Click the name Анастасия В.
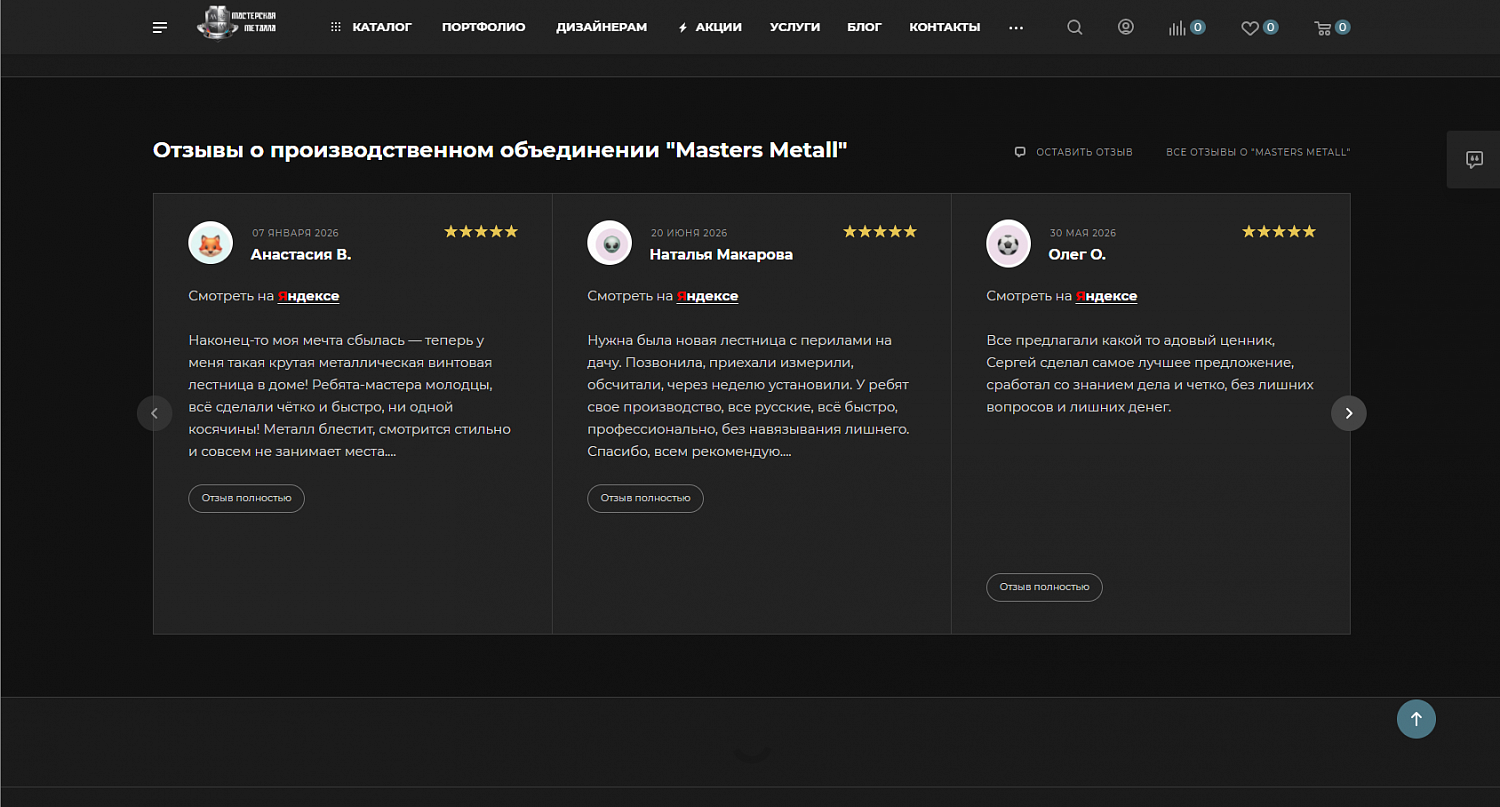The width and height of the screenshot is (1500, 807). click(301, 255)
